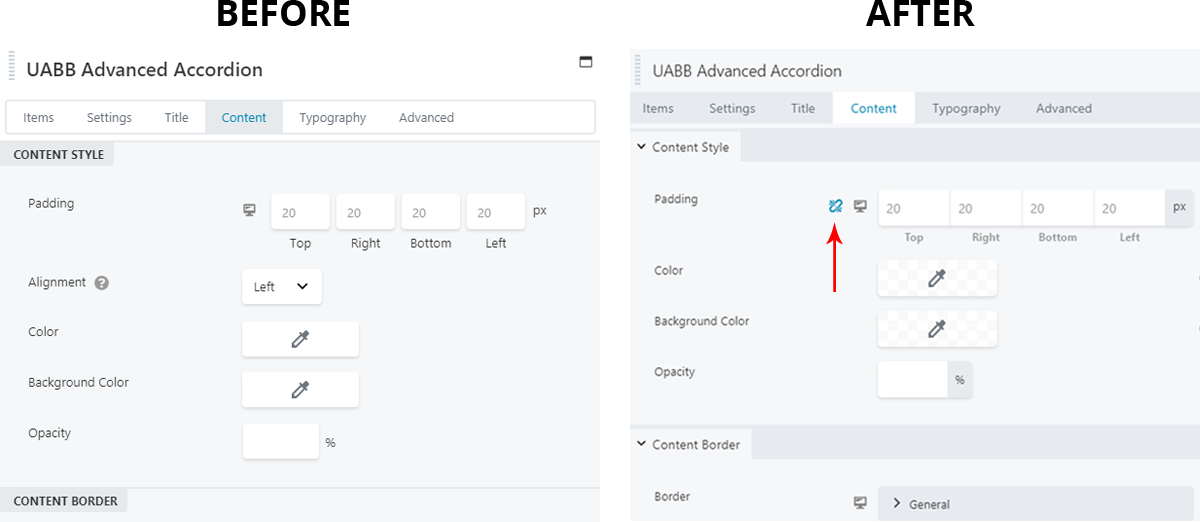This screenshot has width=1200, height=522.
Task: Click responsive device icon beside right panel Padding
Action: click(860, 206)
